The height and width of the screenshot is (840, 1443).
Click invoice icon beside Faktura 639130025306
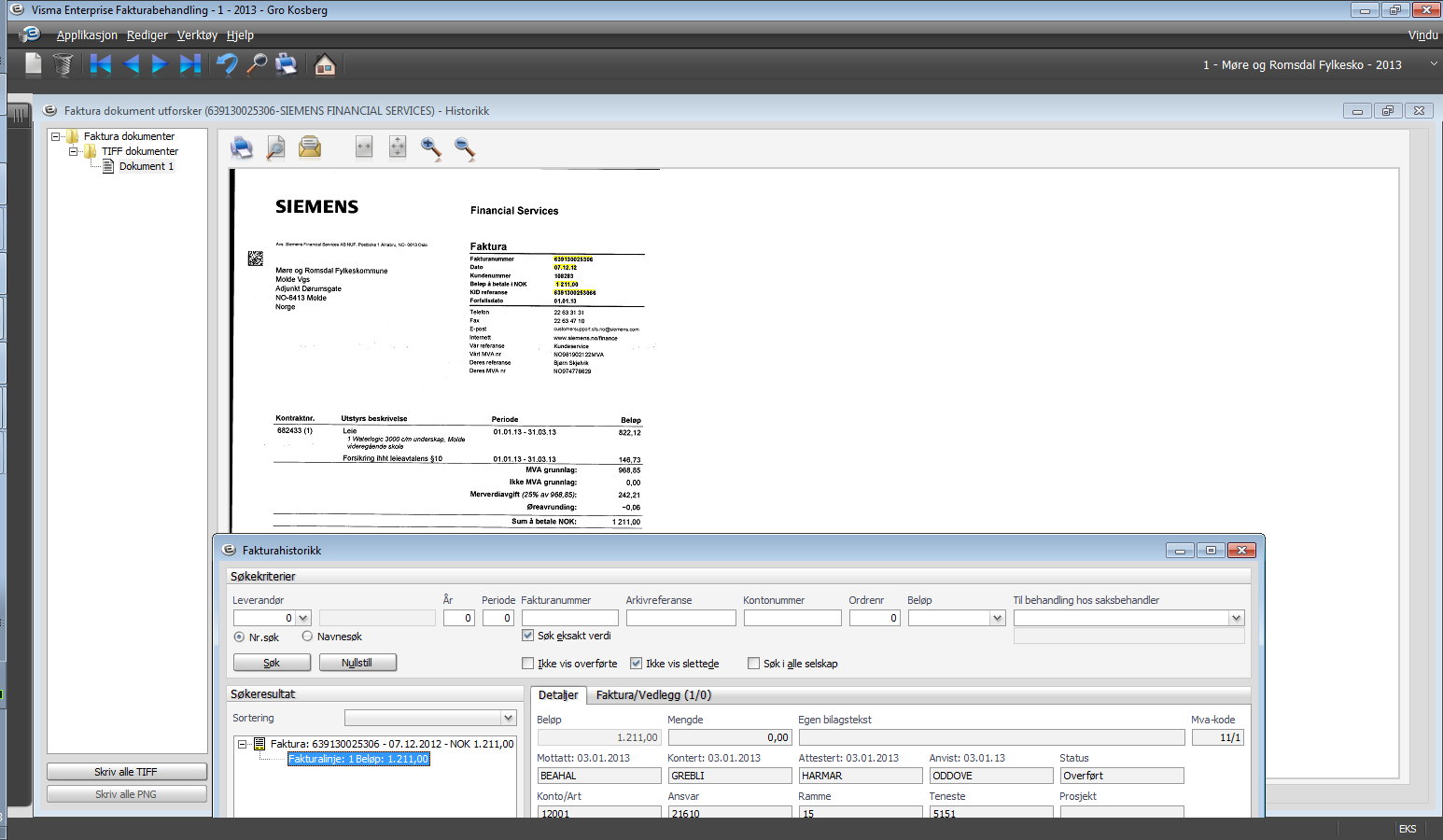pyautogui.click(x=259, y=744)
